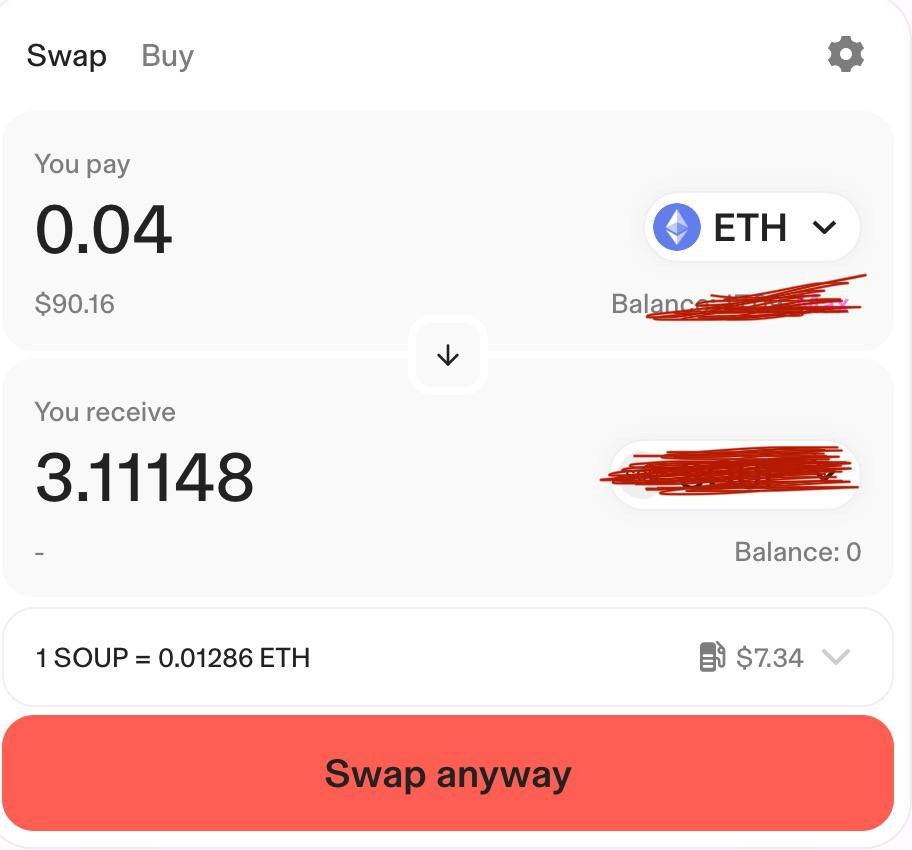
Task: Click the scribbled-out Balance in pay section
Action: [735, 303]
